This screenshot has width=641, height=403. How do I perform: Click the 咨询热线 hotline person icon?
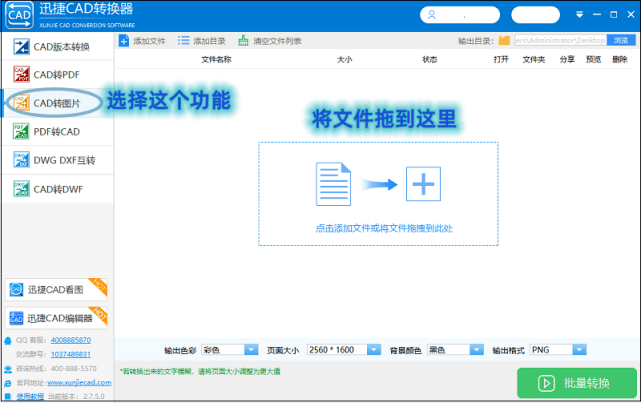pos(8,369)
